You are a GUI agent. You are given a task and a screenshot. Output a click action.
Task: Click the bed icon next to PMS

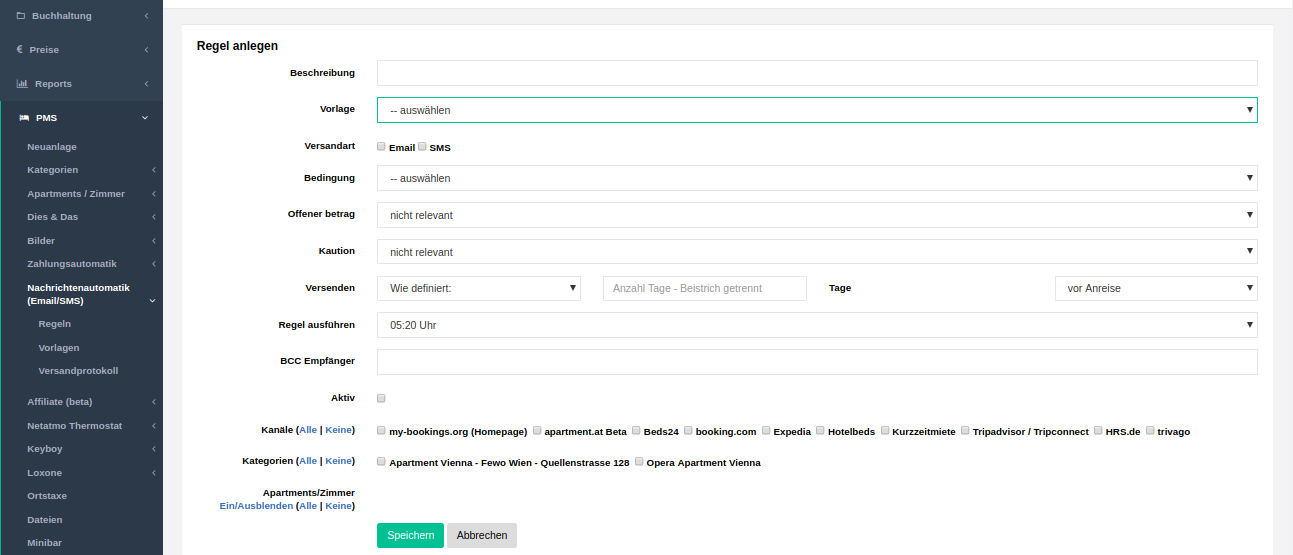(24, 117)
